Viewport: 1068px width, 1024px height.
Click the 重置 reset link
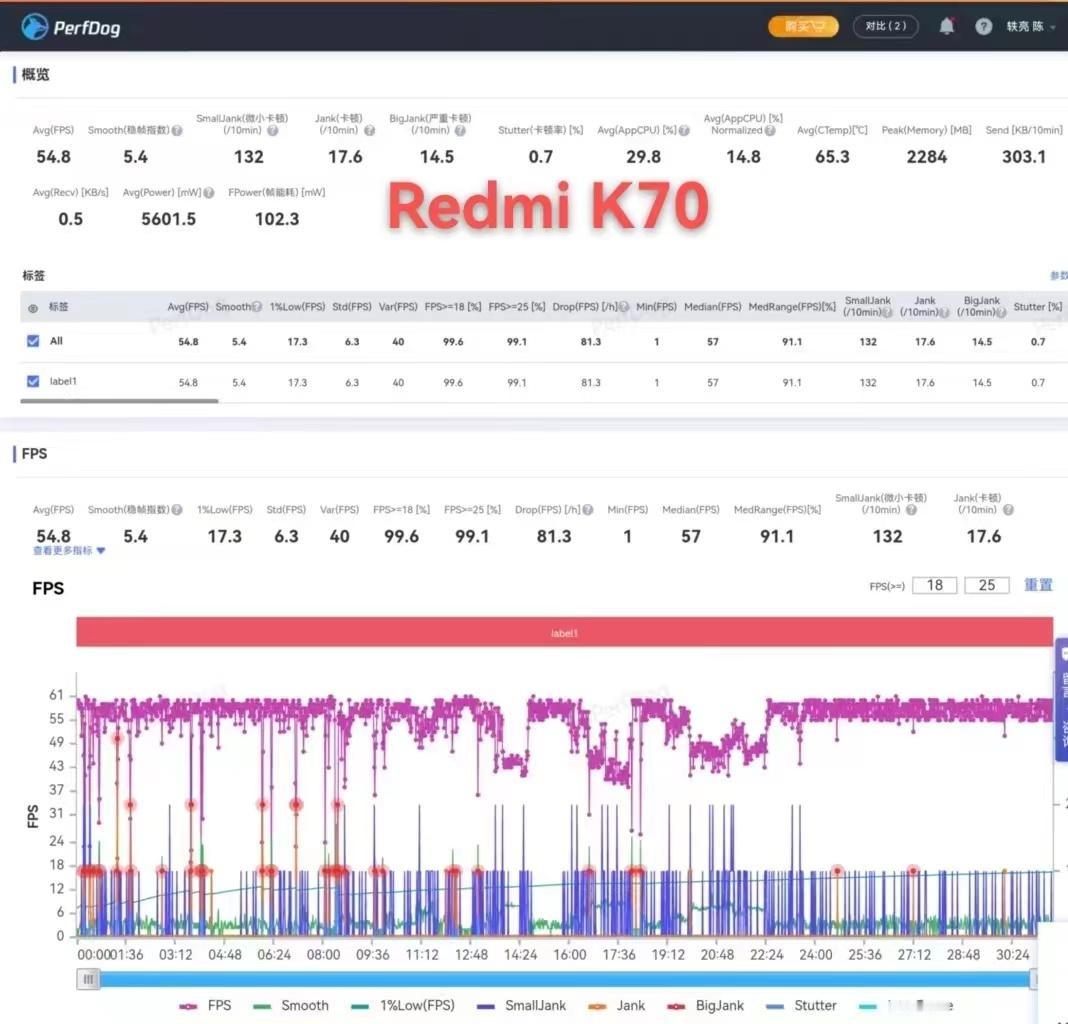1038,585
